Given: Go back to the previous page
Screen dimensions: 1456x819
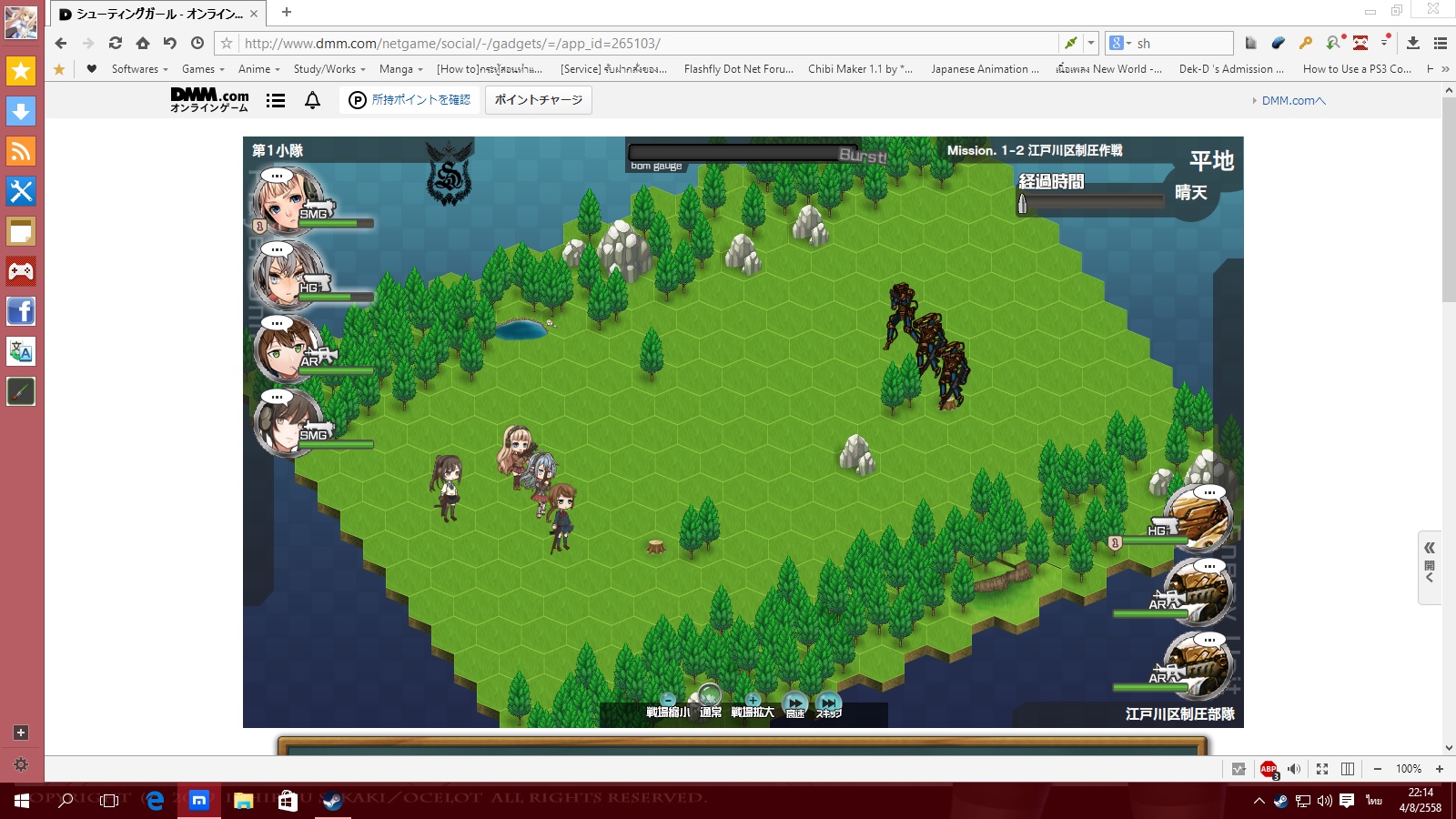Looking at the screenshot, I should (x=61, y=43).
